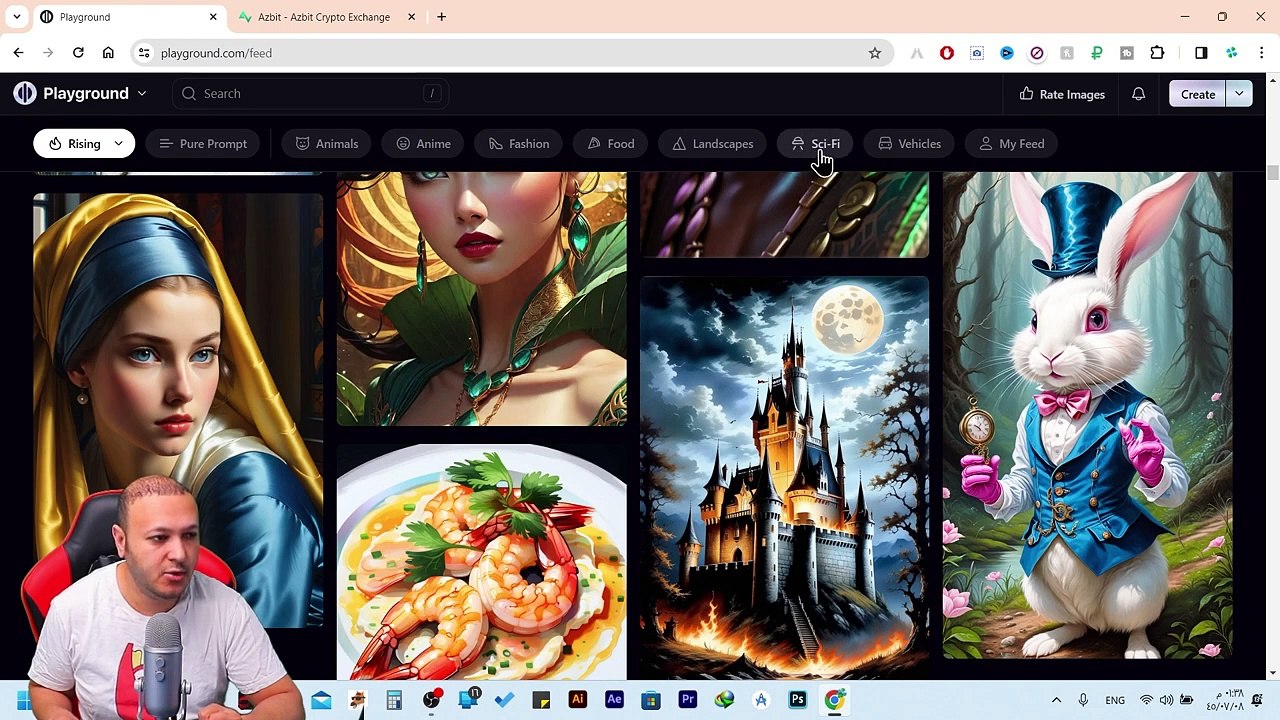The height and width of the screenshot is (720, 1280).
Task: Select the Sci-Fi category
Action: click(x=816, y=144)
